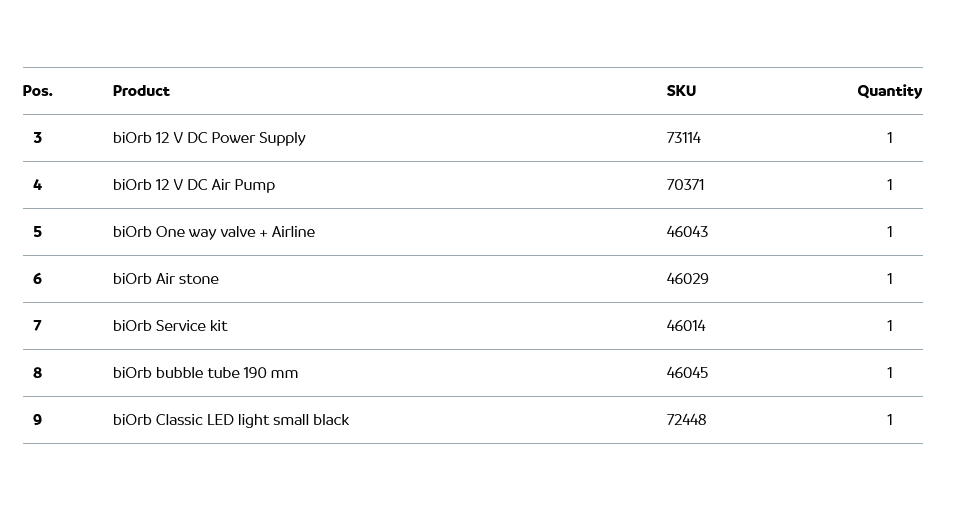
Task: Select biOrb bubble tube 190 mm
Action: [x=205, y=373]
